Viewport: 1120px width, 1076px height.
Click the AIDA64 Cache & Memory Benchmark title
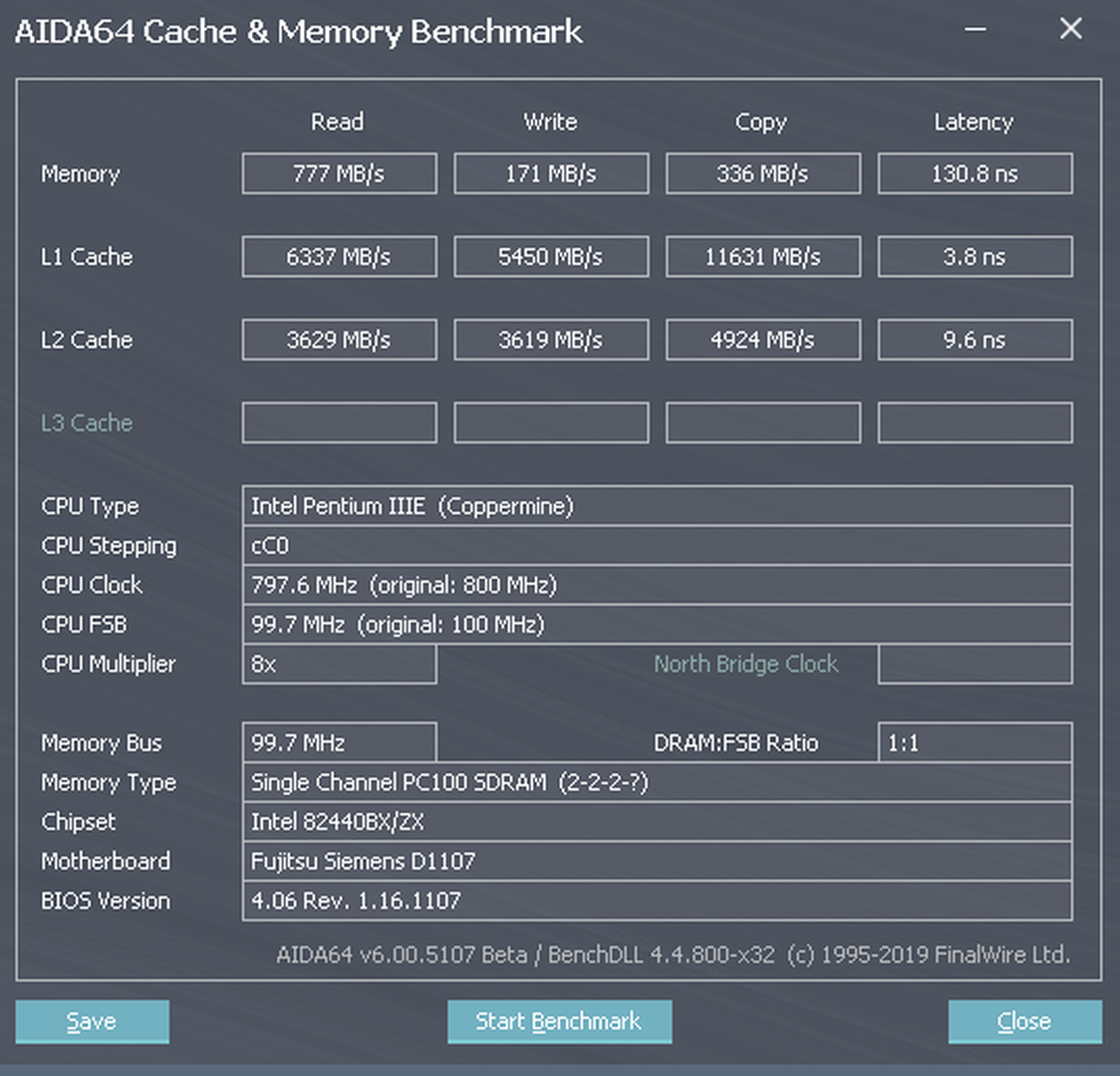[298, 32]
